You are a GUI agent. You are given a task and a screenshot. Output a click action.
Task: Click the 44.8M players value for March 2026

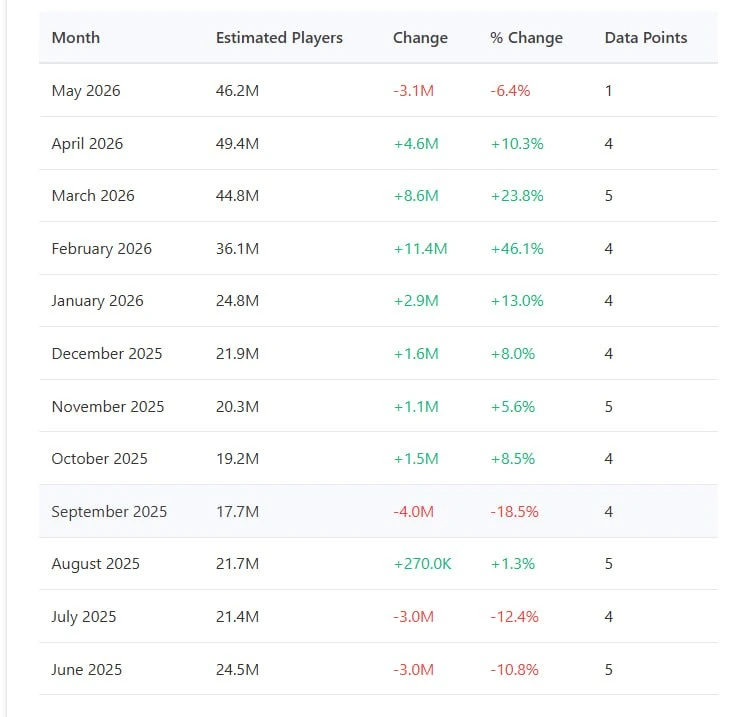click(237, 196)
